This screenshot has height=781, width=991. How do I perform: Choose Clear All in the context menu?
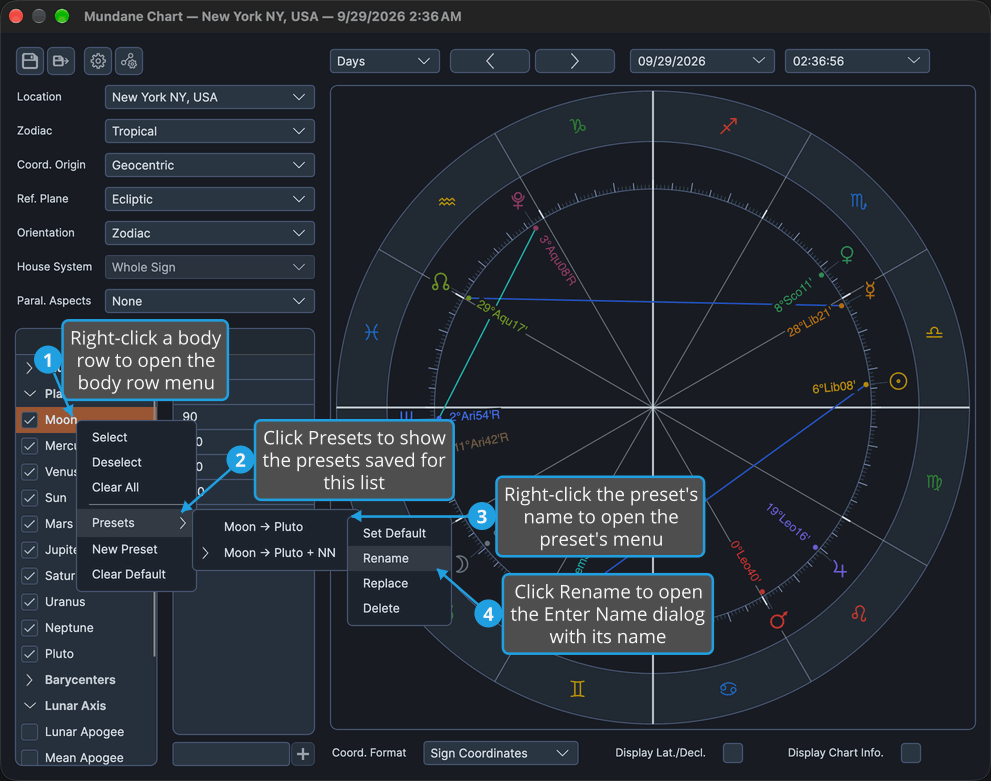[137, 487]
